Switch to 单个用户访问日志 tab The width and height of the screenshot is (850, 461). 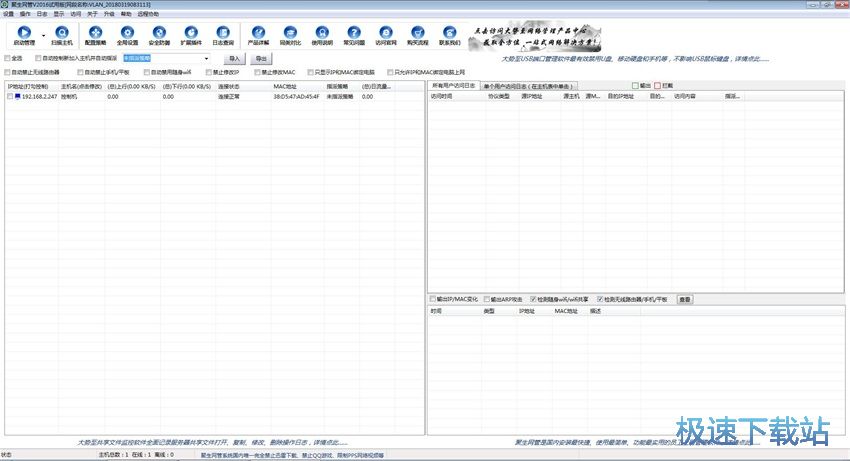pyautogui.click(x=529, y=86)
